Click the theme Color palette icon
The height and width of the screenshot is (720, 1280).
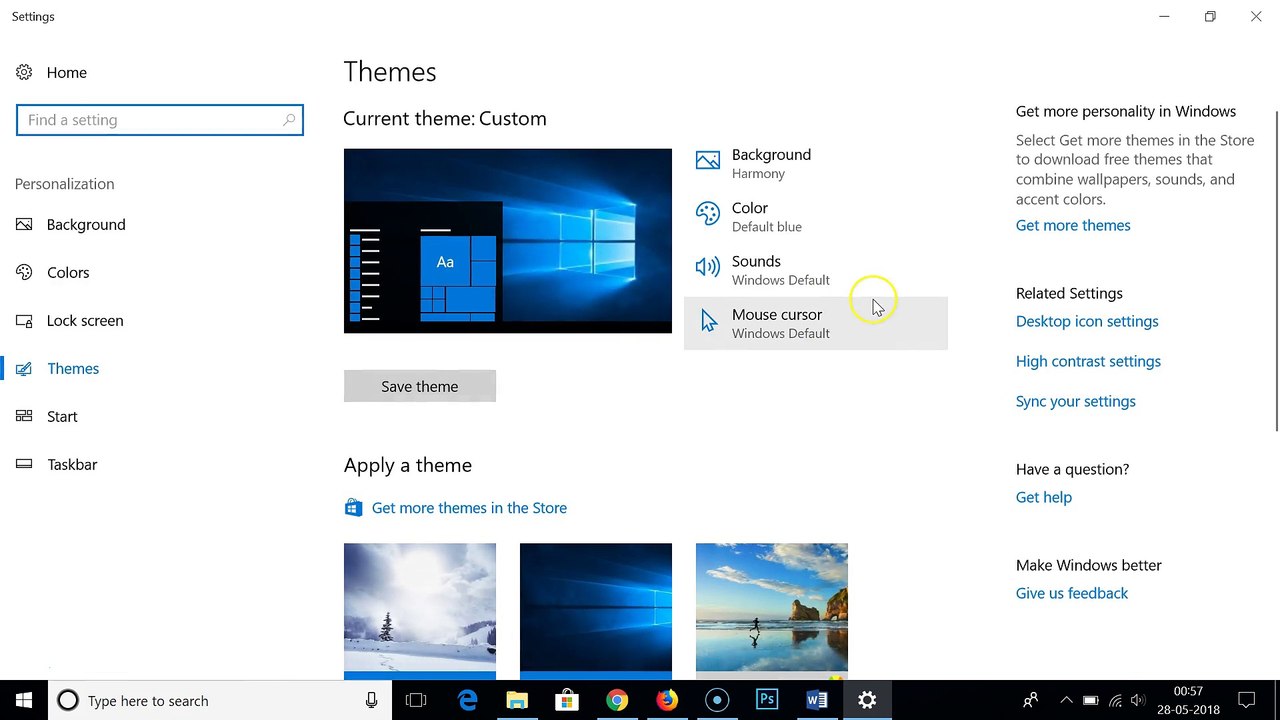pyautogui.click(x=708, y=214)
